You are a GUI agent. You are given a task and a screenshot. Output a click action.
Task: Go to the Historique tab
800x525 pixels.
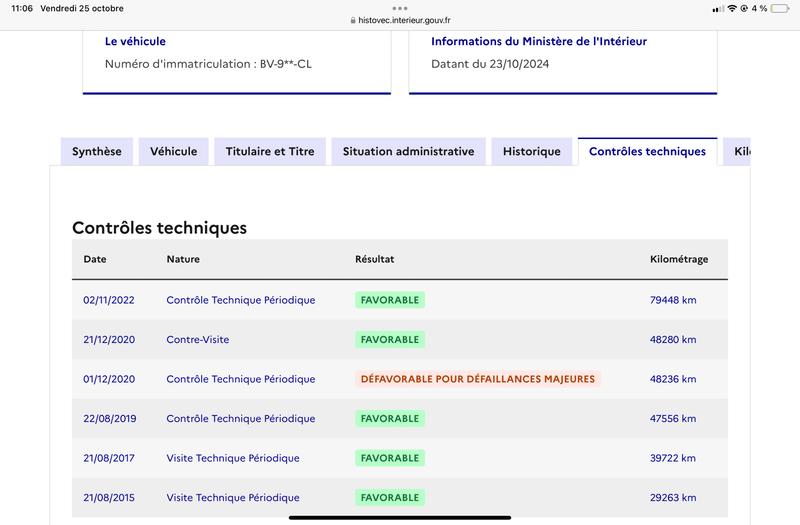[x=532, y=152]
